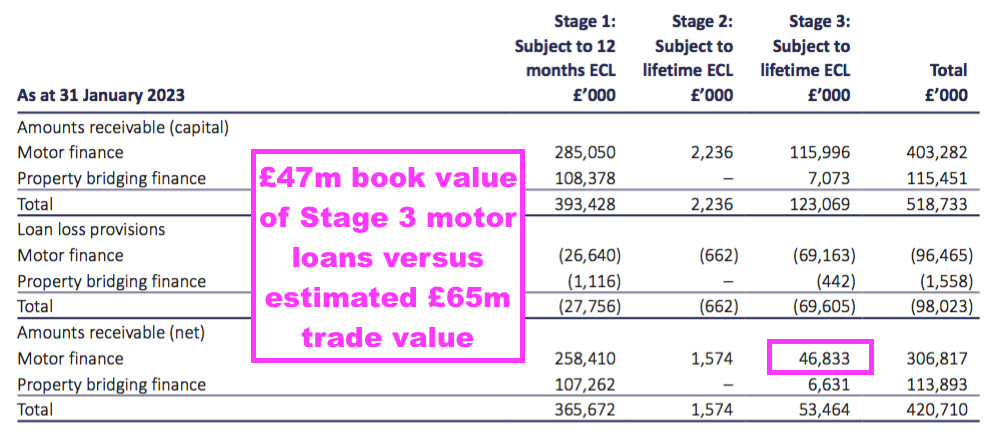
Task: Click the Total £'000 column header
Action: coord(946,82)
